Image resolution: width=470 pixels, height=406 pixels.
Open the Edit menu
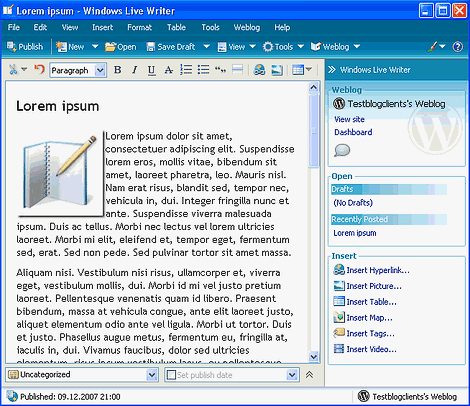(x=40, y=27)
